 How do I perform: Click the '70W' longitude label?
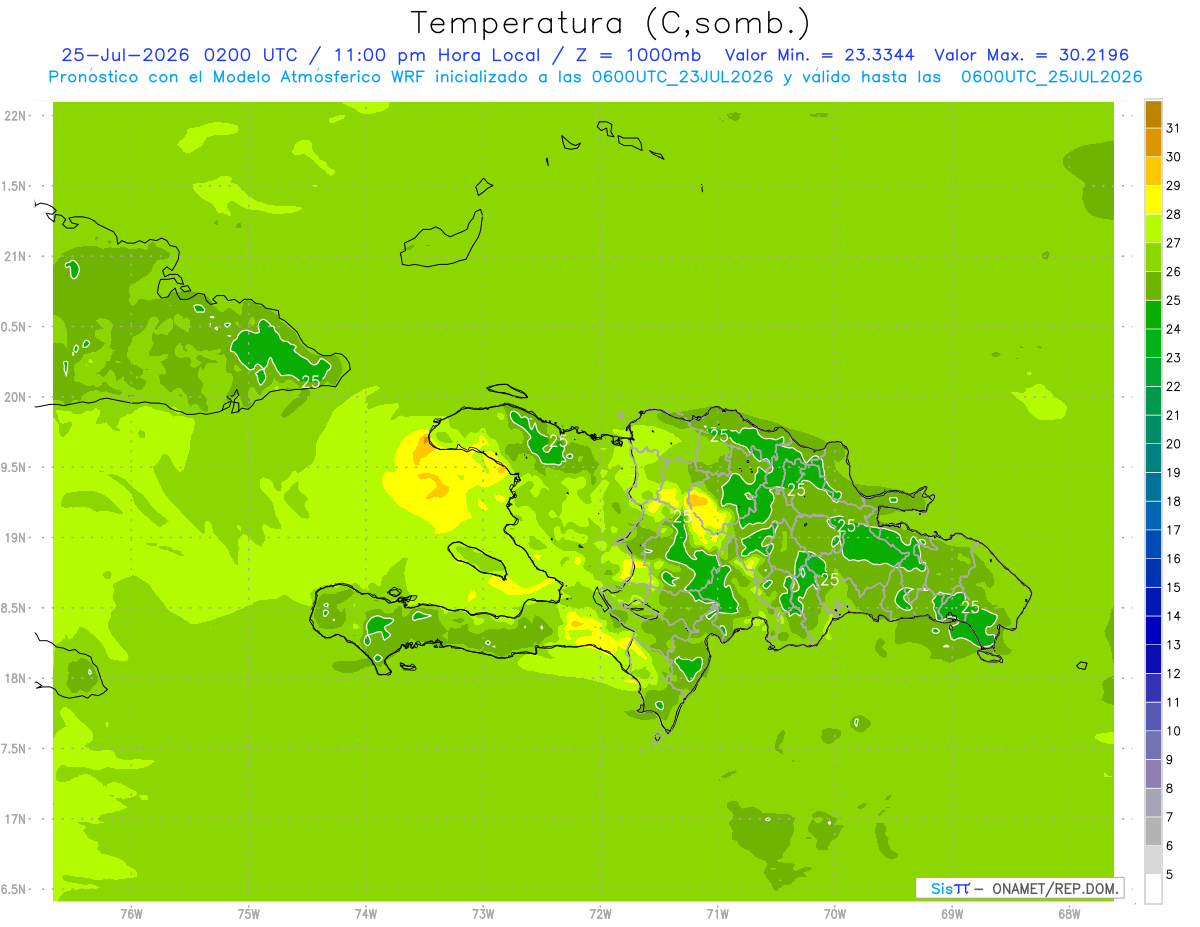835,913
